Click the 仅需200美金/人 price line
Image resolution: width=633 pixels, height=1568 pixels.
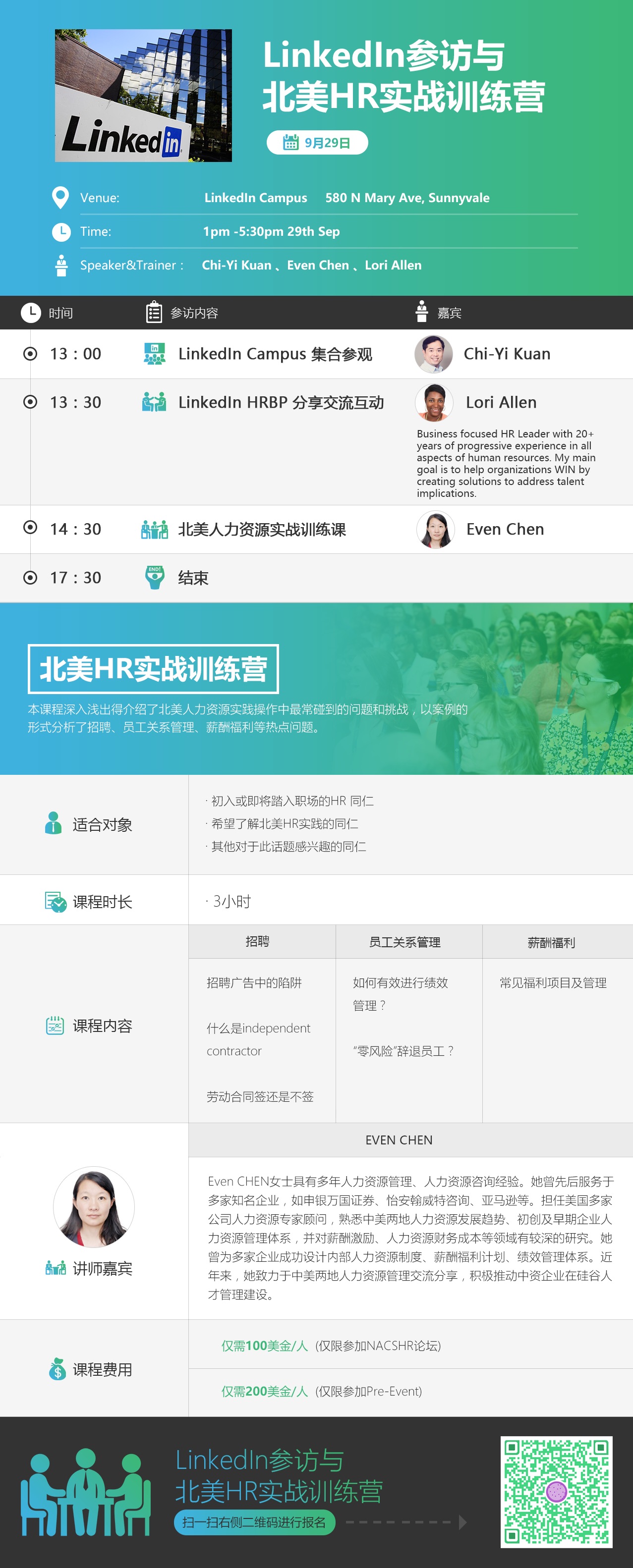point(322,1391)
